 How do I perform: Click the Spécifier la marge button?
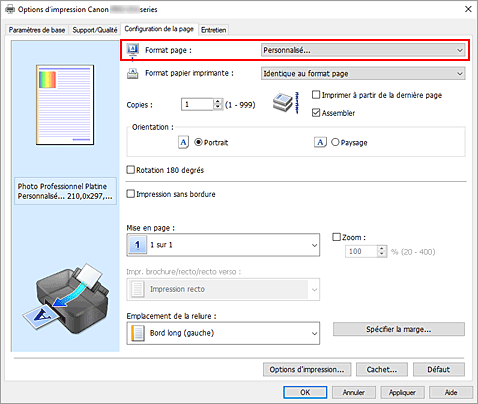399,329
